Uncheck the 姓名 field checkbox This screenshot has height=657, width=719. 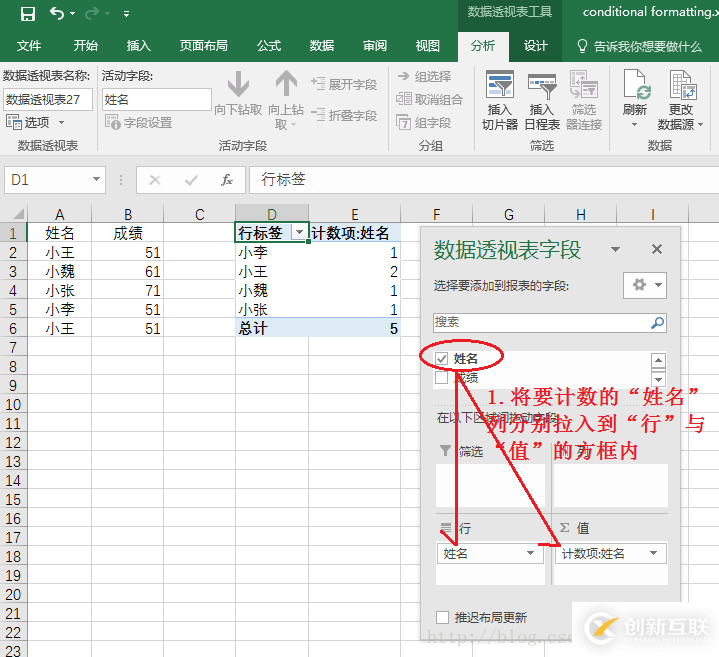pyautogui.click(x=442, y=358)
